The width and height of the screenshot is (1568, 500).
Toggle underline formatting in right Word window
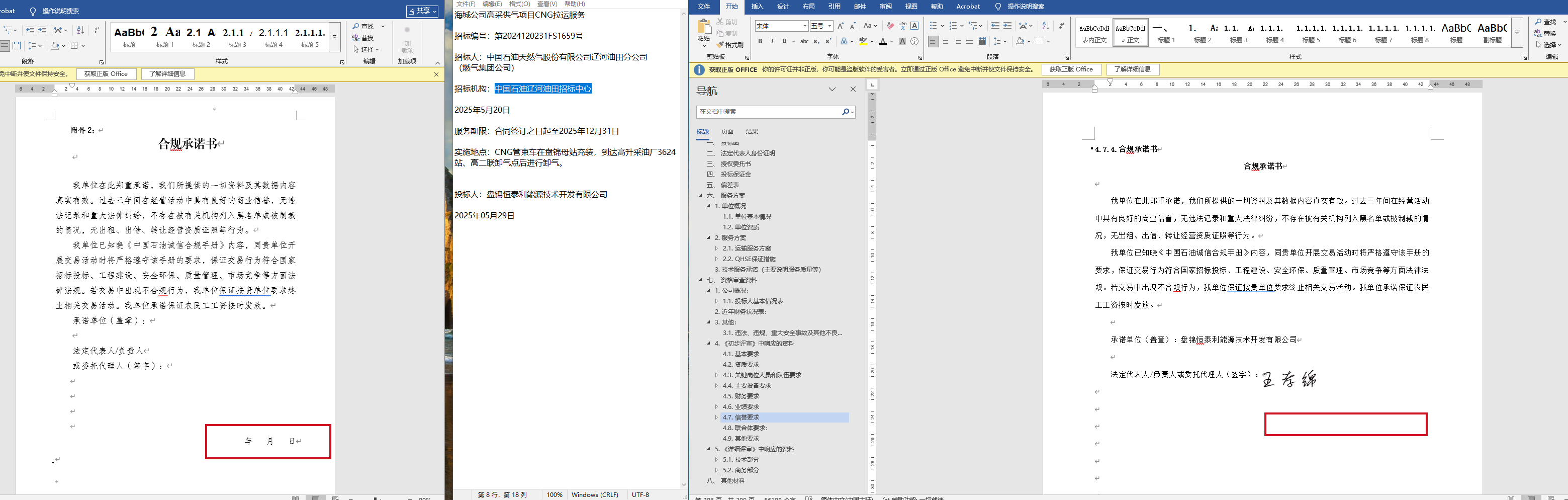(x=785, y=41)
